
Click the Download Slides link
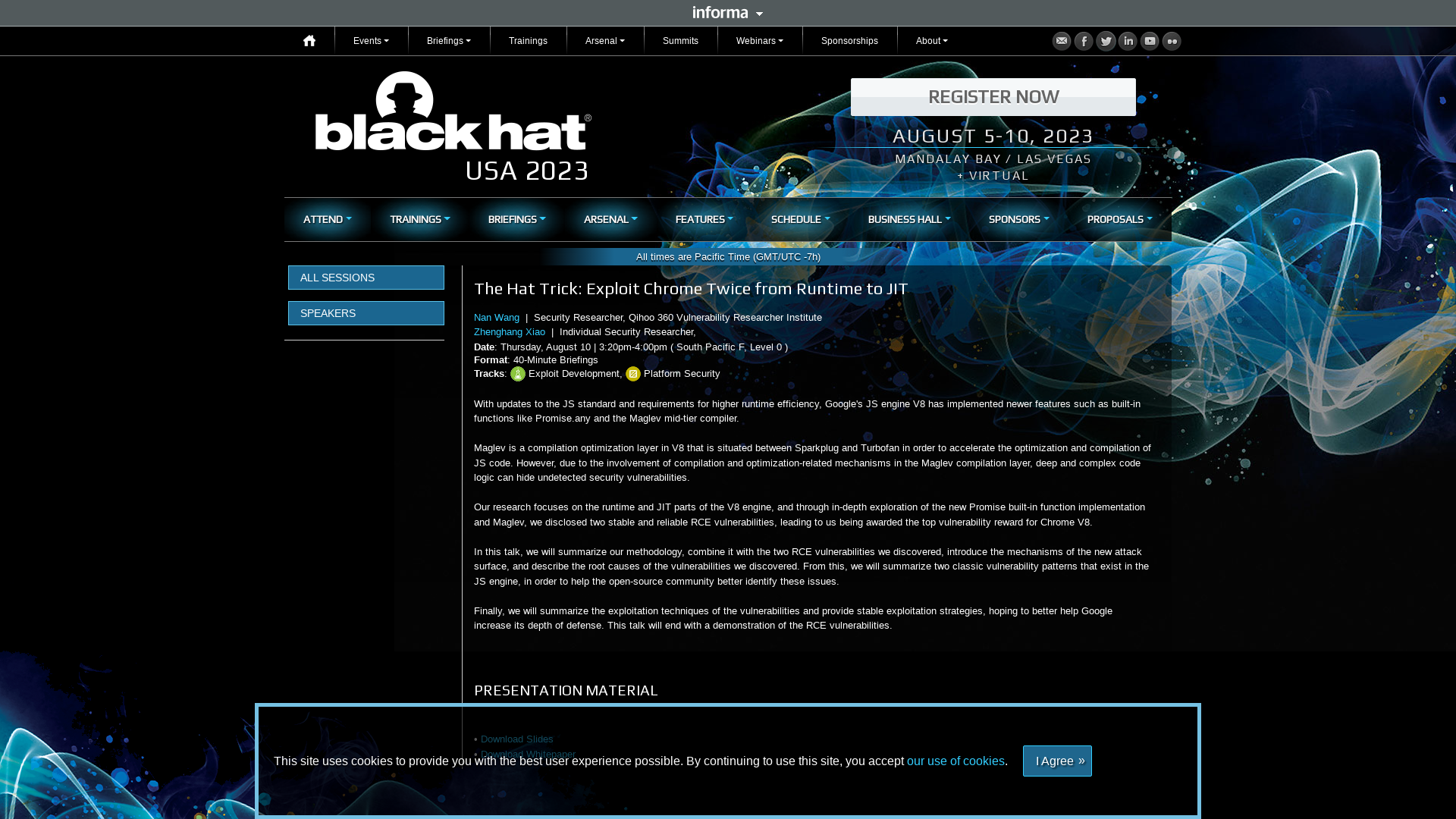click(x=517, y=739)
